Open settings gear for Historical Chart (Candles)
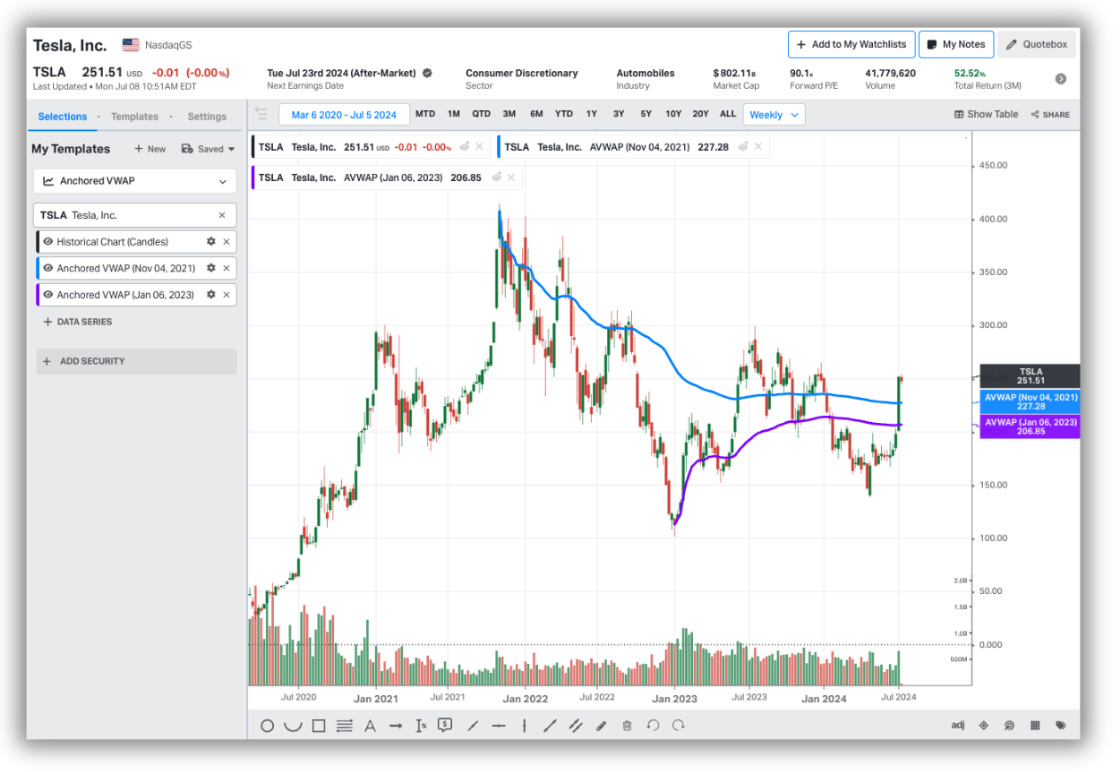Viewport: 1120px width, 772px height. click(211, 242)
